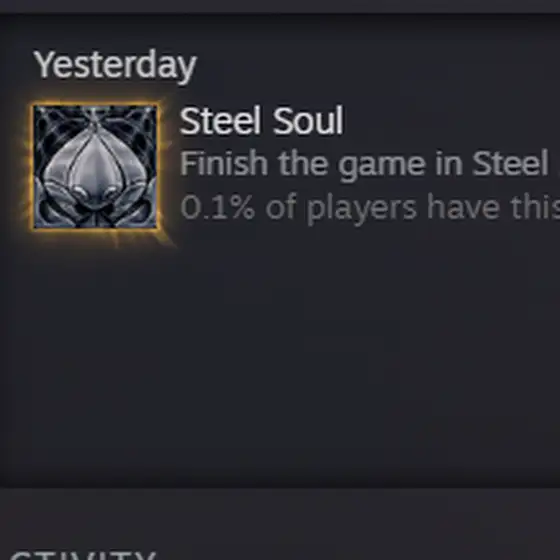Click the word 'Soul' in the achievement name
Image resolution: width=560 pixels, height=560 pixels.
pyautogui.click(x=308, y=121)
